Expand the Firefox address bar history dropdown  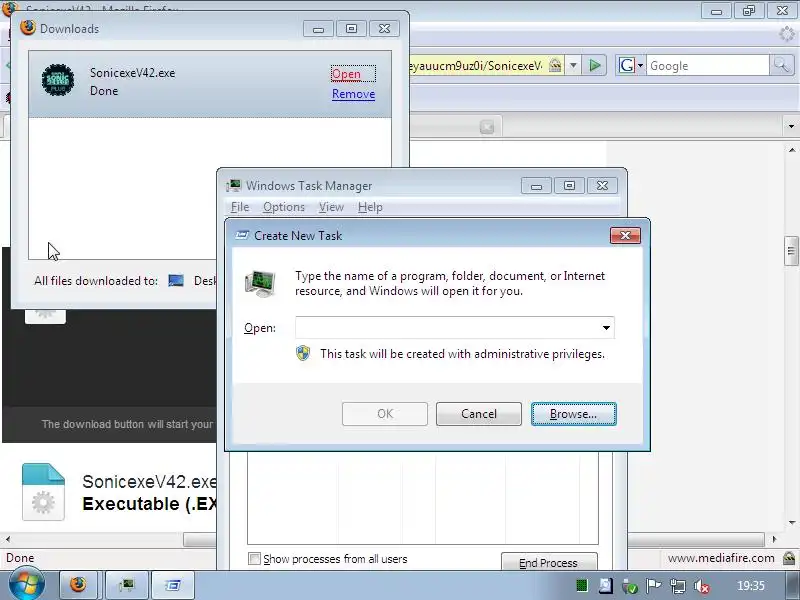click(573, 65)
